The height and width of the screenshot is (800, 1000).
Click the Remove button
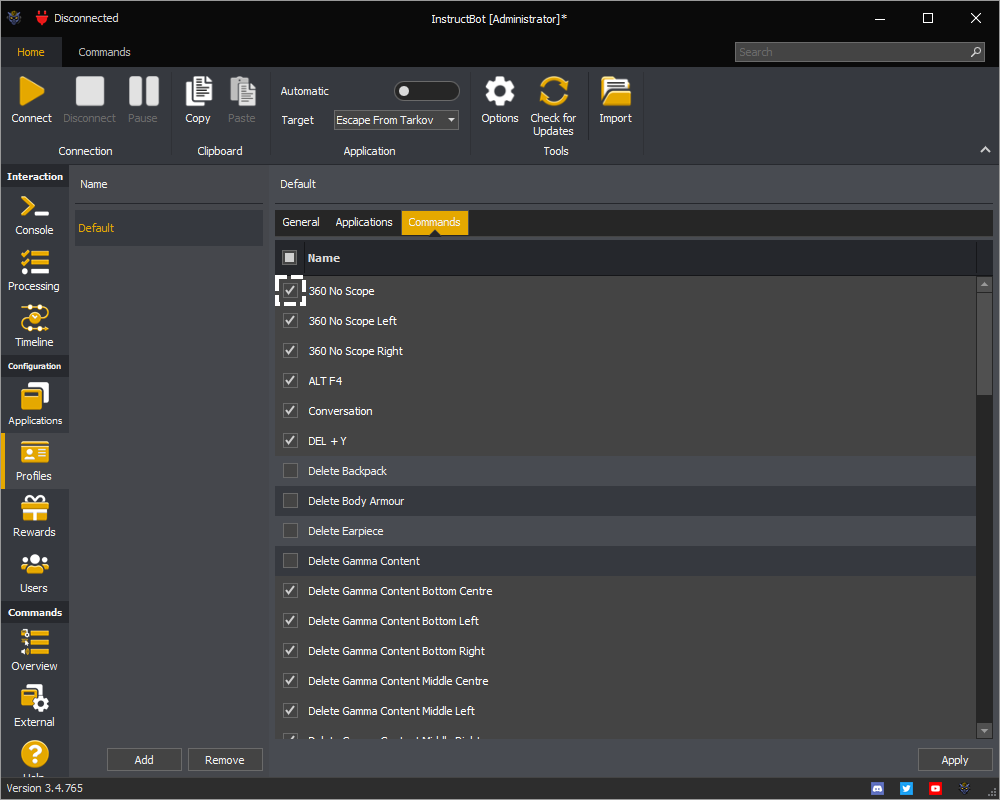pos(224,760)
